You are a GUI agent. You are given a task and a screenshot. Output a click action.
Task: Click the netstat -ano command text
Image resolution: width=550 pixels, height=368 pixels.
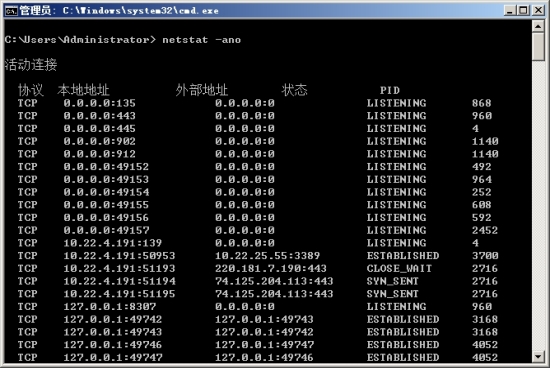click(201, 40)
